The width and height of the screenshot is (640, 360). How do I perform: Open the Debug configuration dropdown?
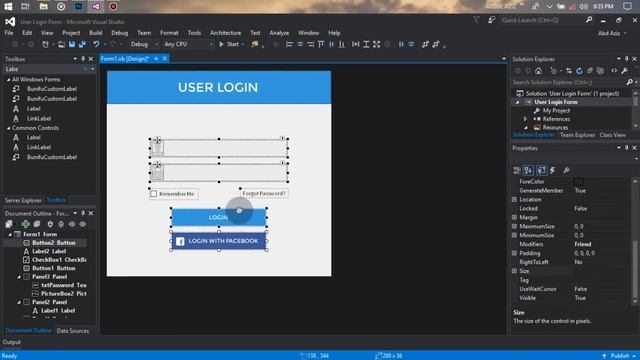(144, 44)
